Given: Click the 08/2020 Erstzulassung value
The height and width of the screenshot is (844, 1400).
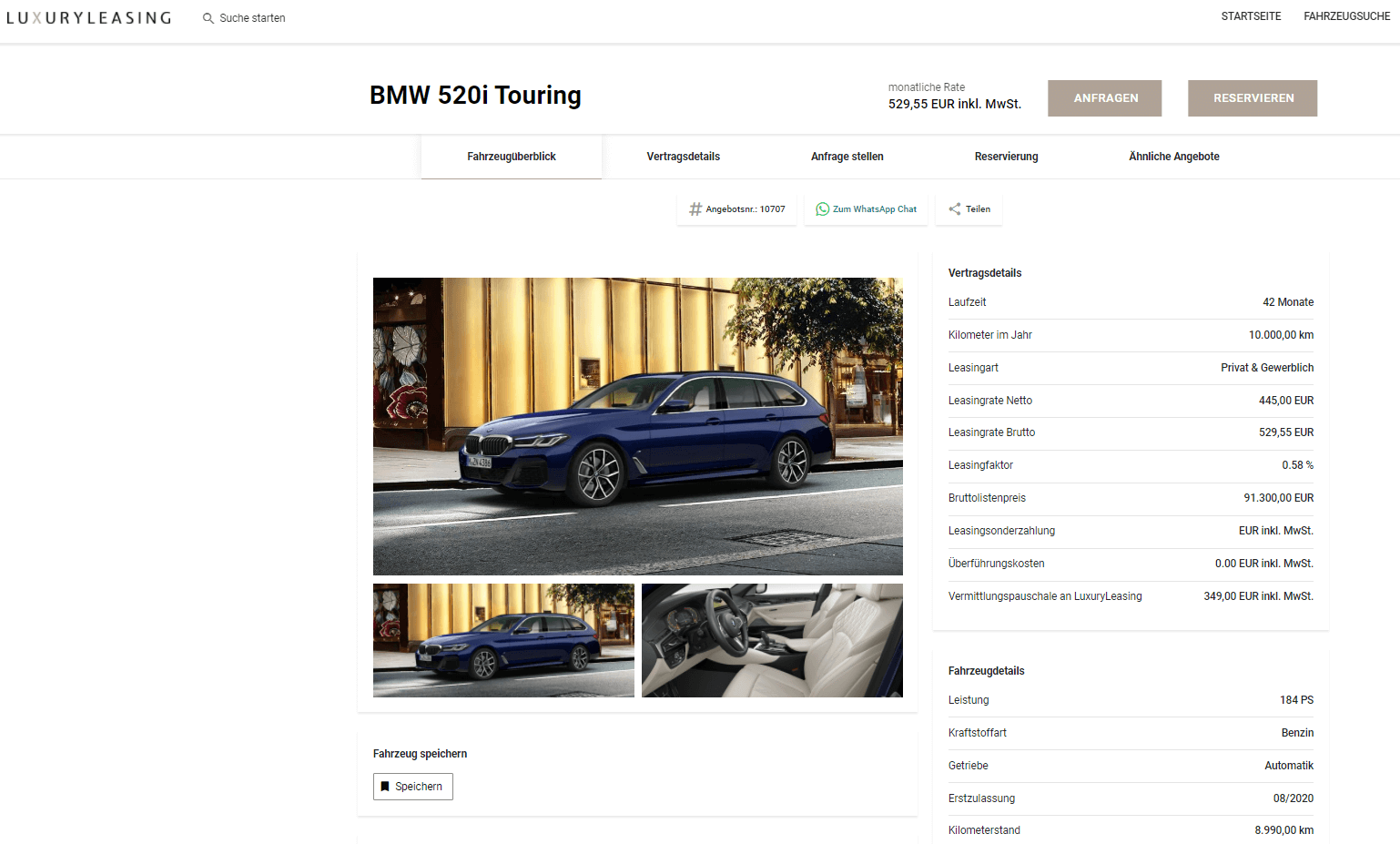Looking at the screenshot, I should (x=1293, y=798).
